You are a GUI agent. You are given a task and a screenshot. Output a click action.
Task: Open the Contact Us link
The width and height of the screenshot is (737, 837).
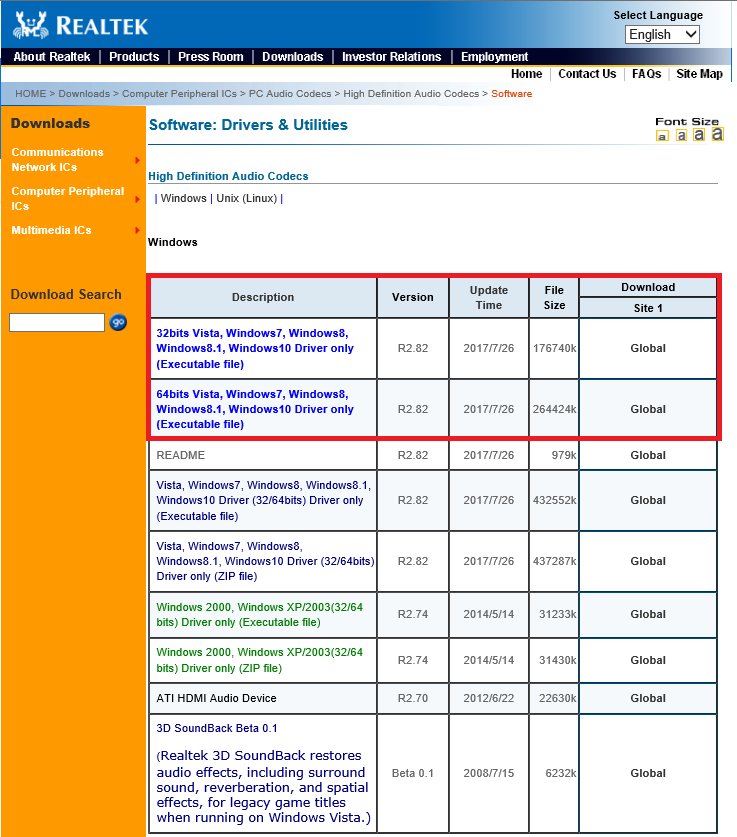(587, 74)
